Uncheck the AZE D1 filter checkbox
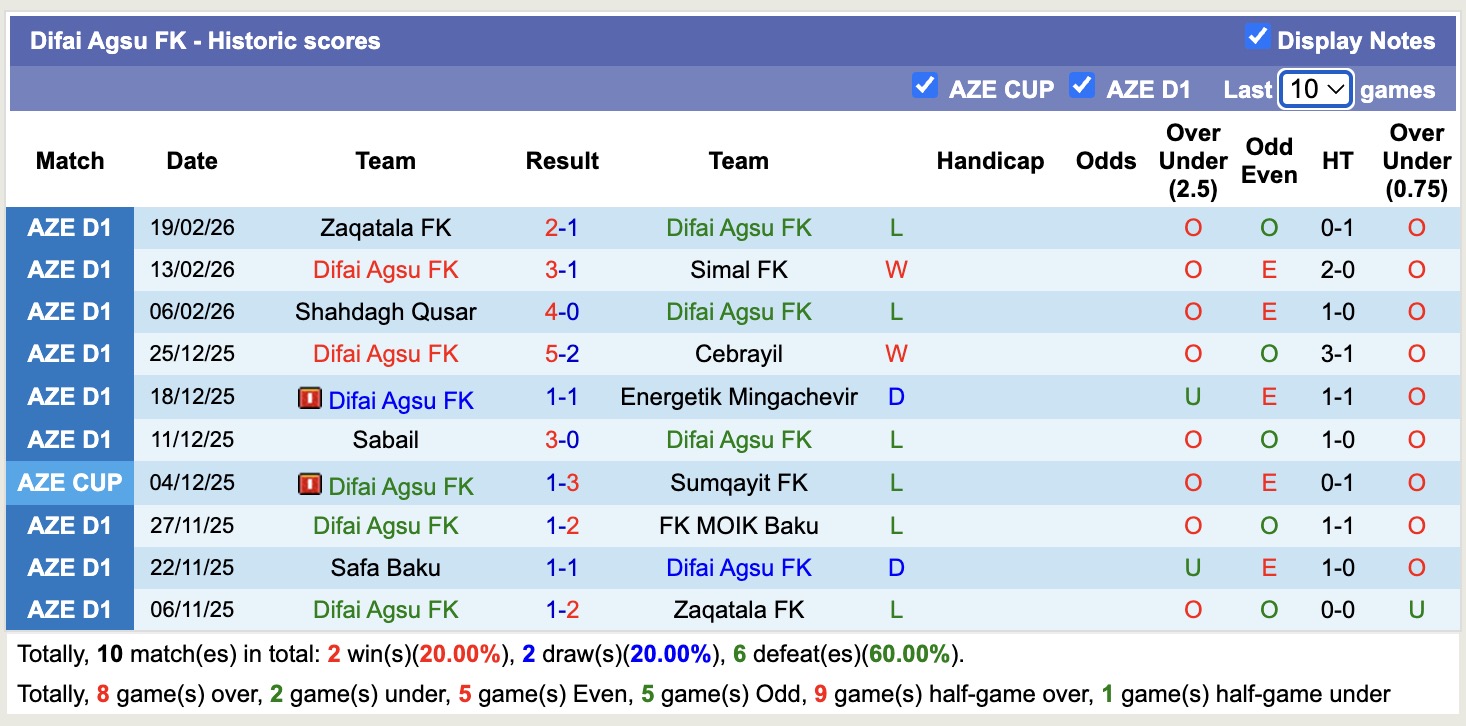Image resolution: width=1466 pixels, height=726 pixels. pos(1081,87)
